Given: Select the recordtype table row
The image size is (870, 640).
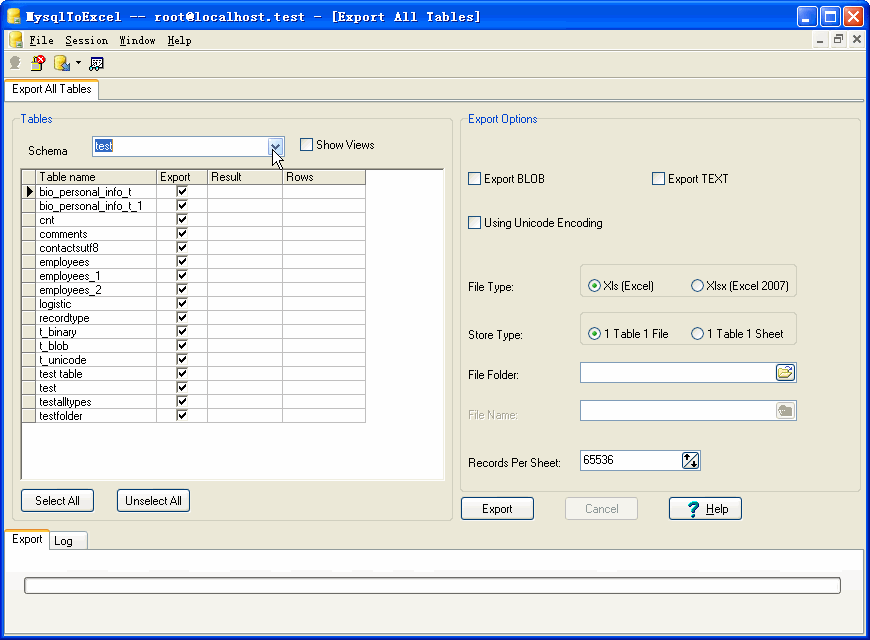Looking at the screenshot, I should [194, 318].
